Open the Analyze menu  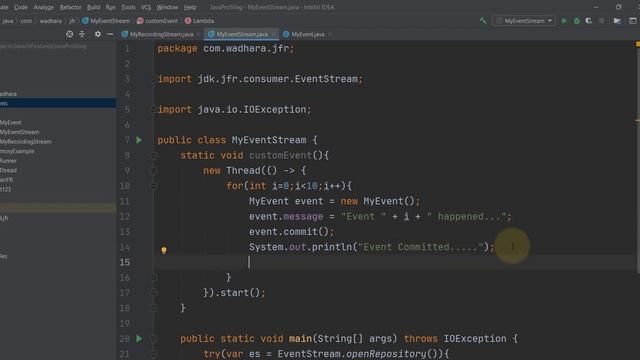coord(43,7)
